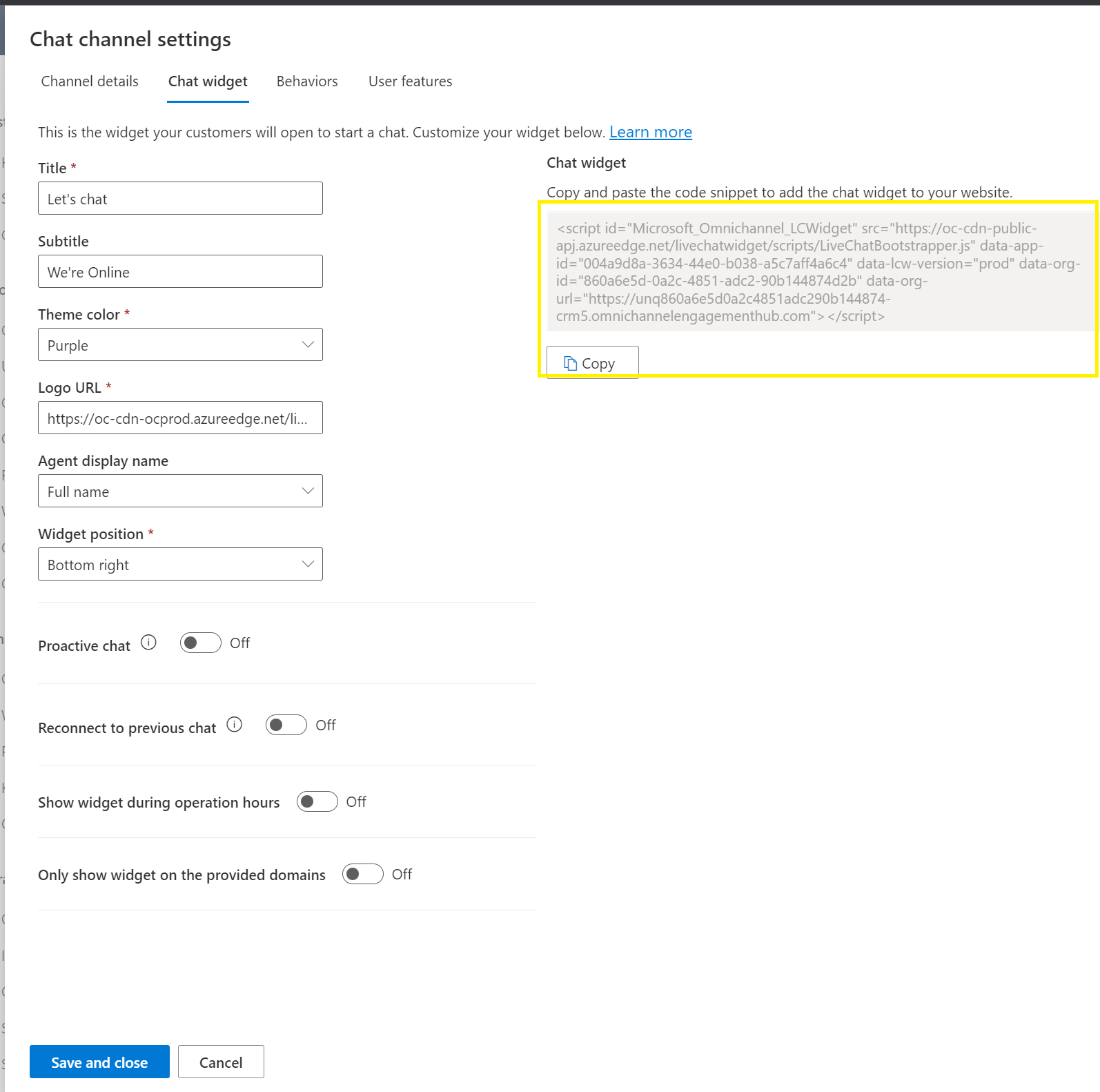Open the Theme color dropdown
Image resolution: width=1100 pixels, height=1092 pixels.
tap(180, 344)
